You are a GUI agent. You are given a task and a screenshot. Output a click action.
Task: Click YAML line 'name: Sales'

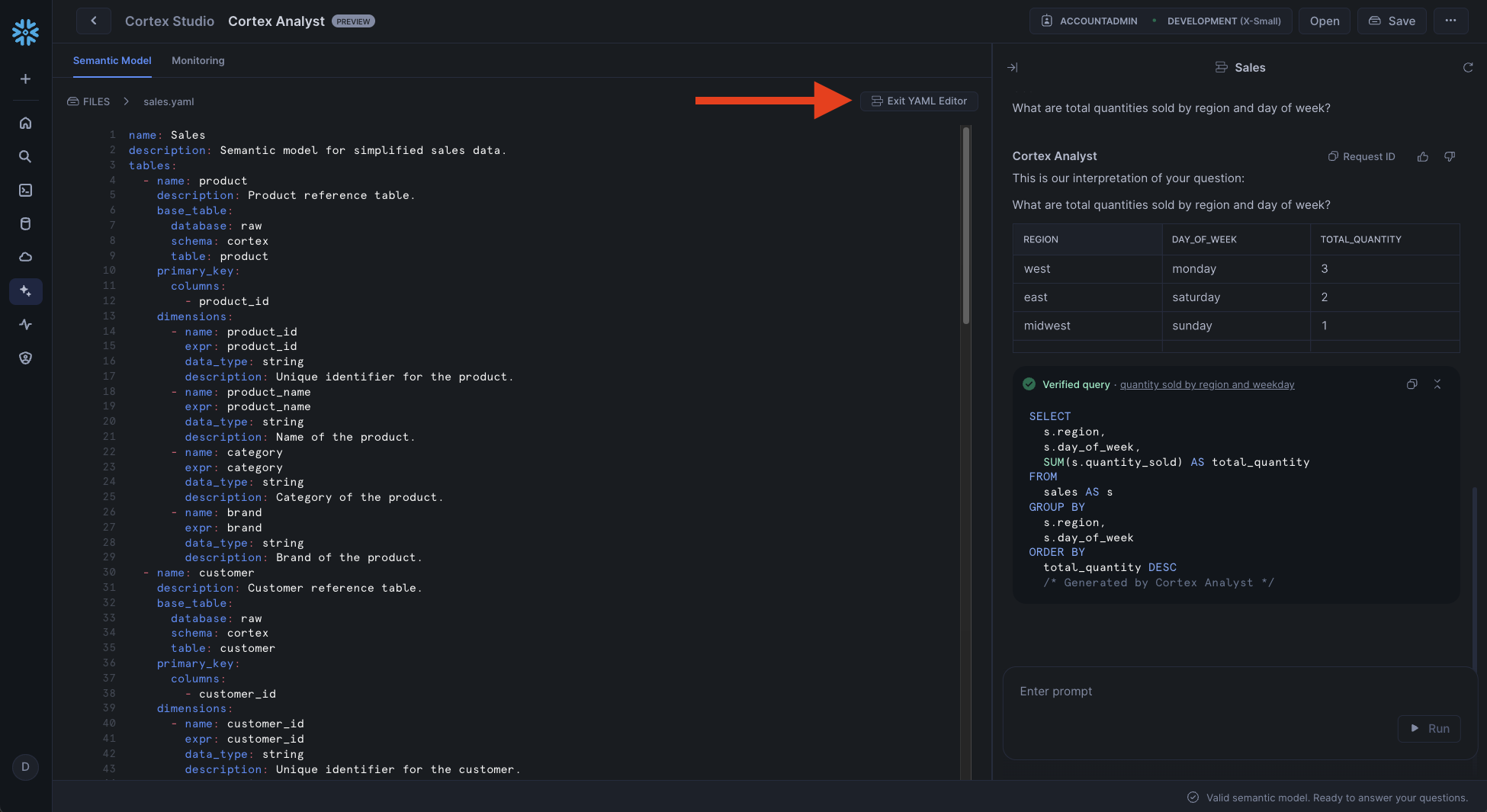click(167, 135)
